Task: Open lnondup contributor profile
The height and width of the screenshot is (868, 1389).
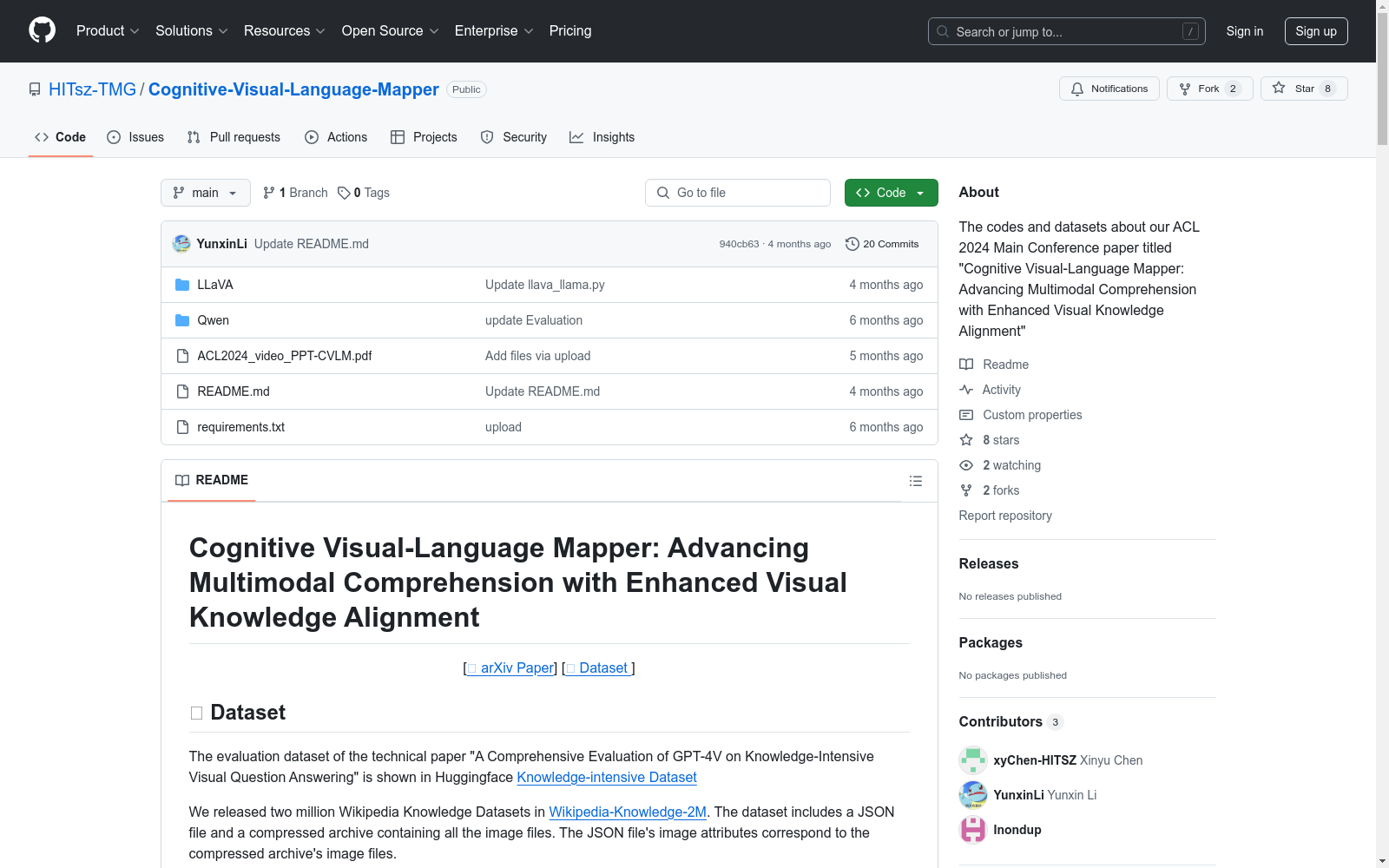Action: click(1017, 830)
